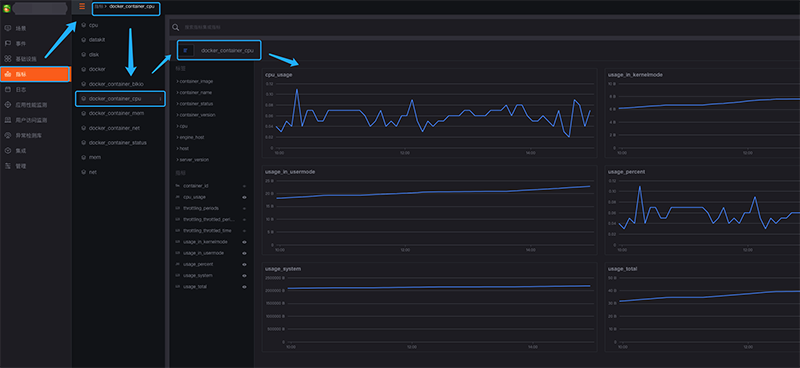The width and height of the screenshot is (800, 368).
Task: Toggle visibility eye for throttling_periods
Action: click(x=244, y=208)
